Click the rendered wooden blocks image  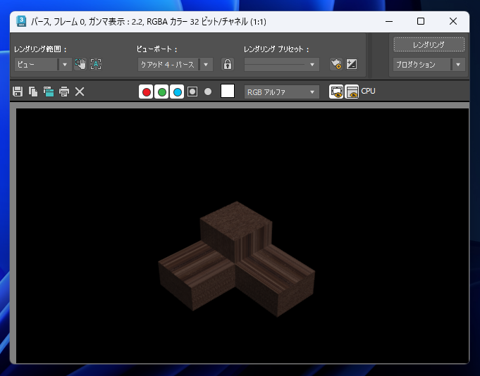pos(237,259)
